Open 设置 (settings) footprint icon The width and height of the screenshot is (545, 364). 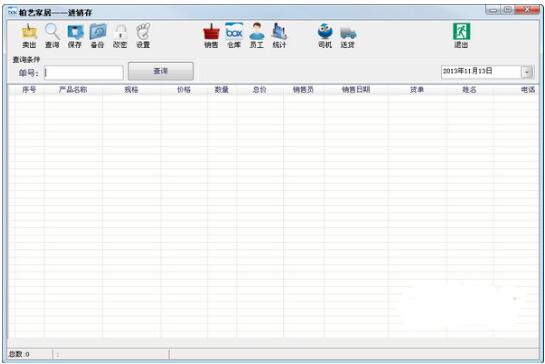coord(143,35)
